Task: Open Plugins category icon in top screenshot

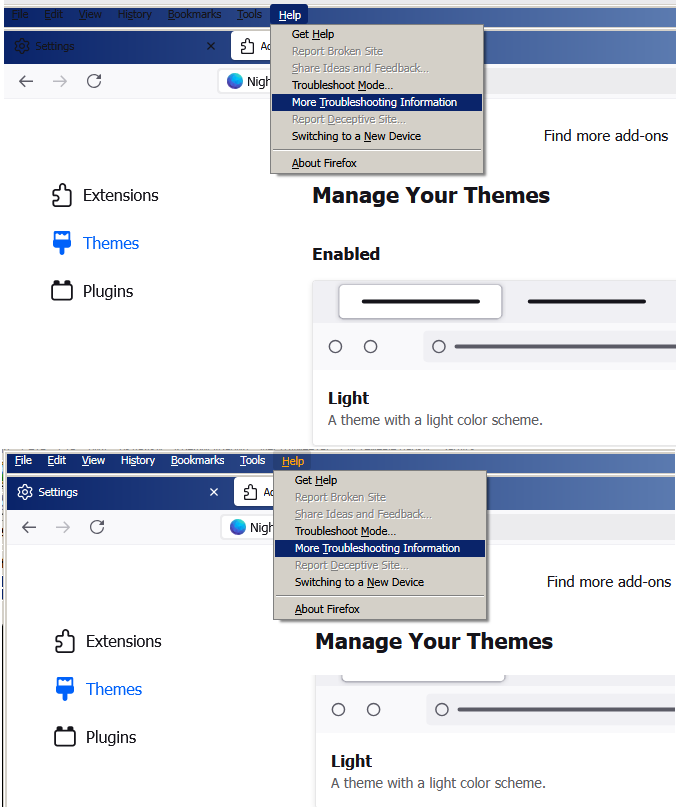Action: [x=62, y=291]
